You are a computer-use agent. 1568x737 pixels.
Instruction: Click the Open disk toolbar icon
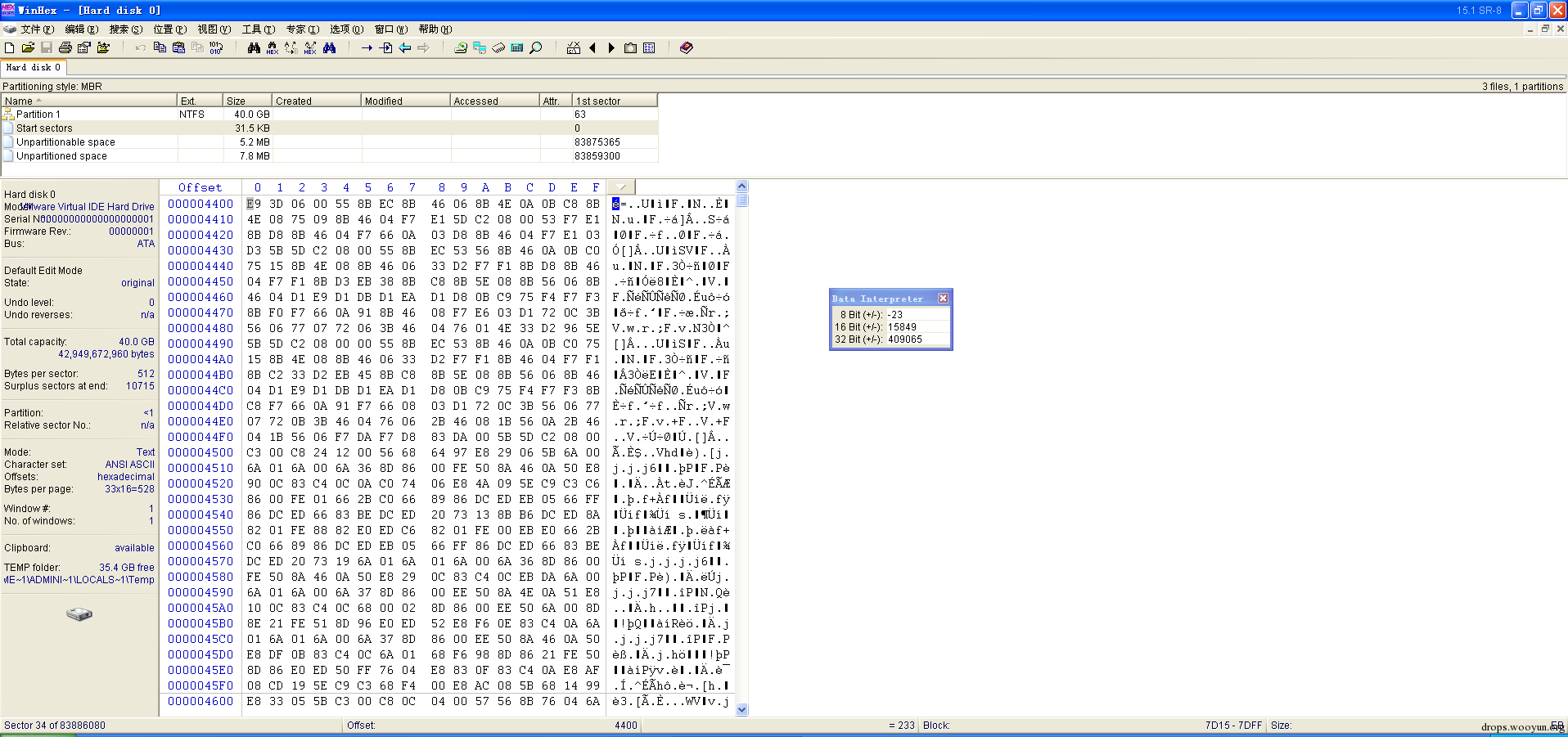click(x=461, y=48)
